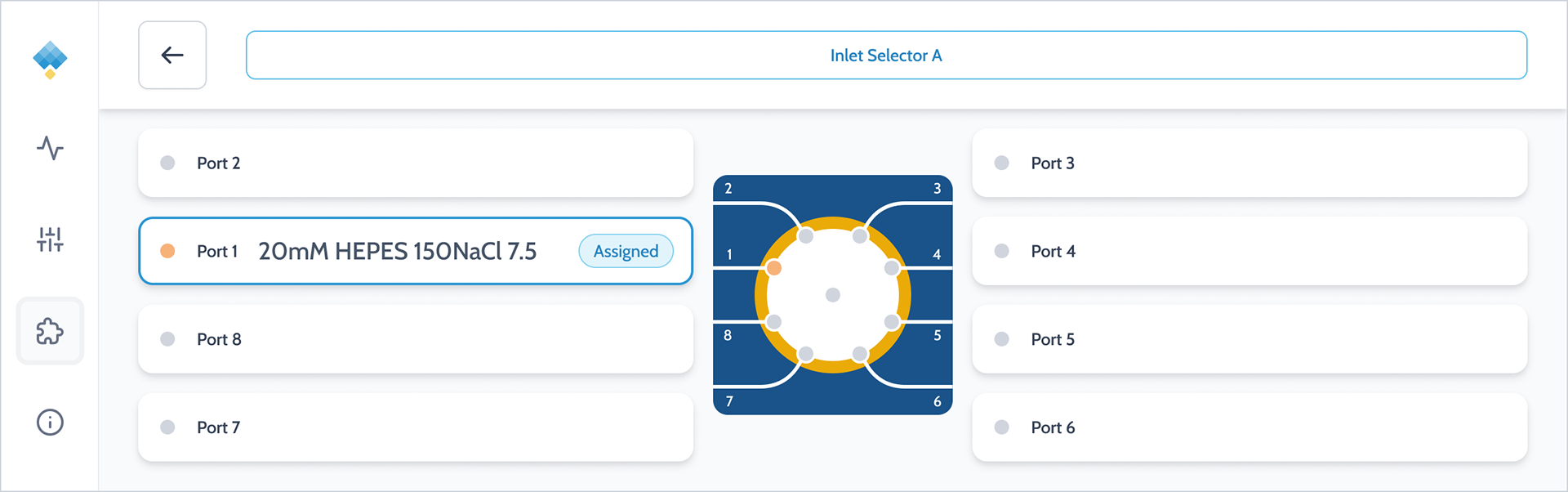The height and width of the screenshot is (492, 1568).
Task: Select the Port 6 row
Action: pyautogui.click(x=1249, y=427)
